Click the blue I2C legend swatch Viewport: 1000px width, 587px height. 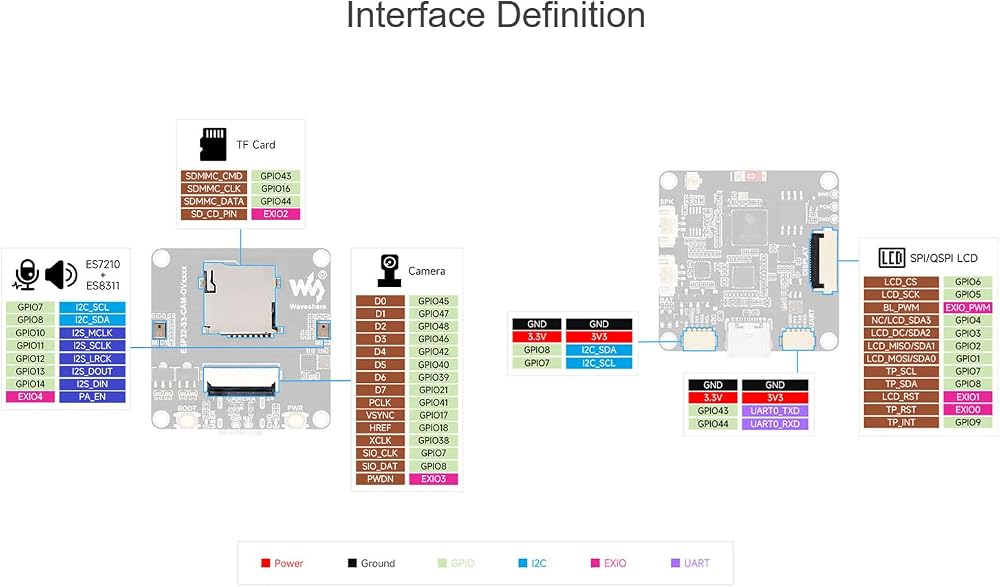523,563
